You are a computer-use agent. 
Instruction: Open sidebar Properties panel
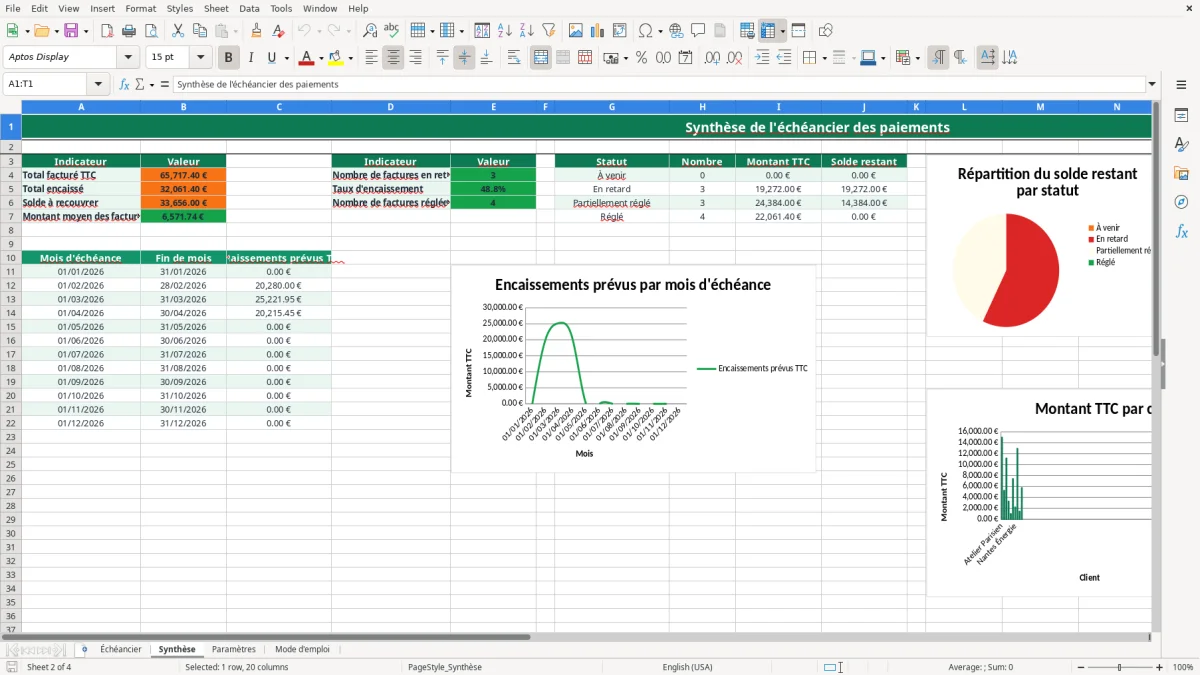pos(1181,115)
